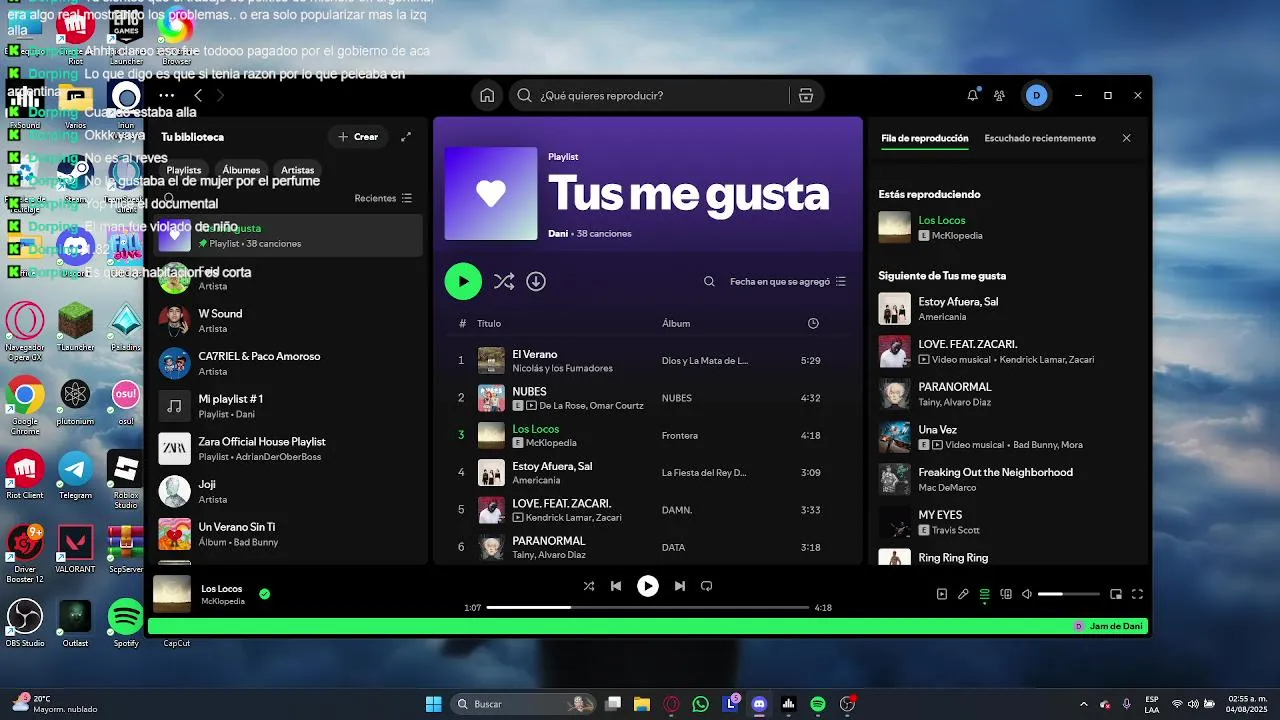The height and width of the screenshot is (720, 1280).
Task: Filter library by 'Álbumes' chip
Action: point(241,170)
